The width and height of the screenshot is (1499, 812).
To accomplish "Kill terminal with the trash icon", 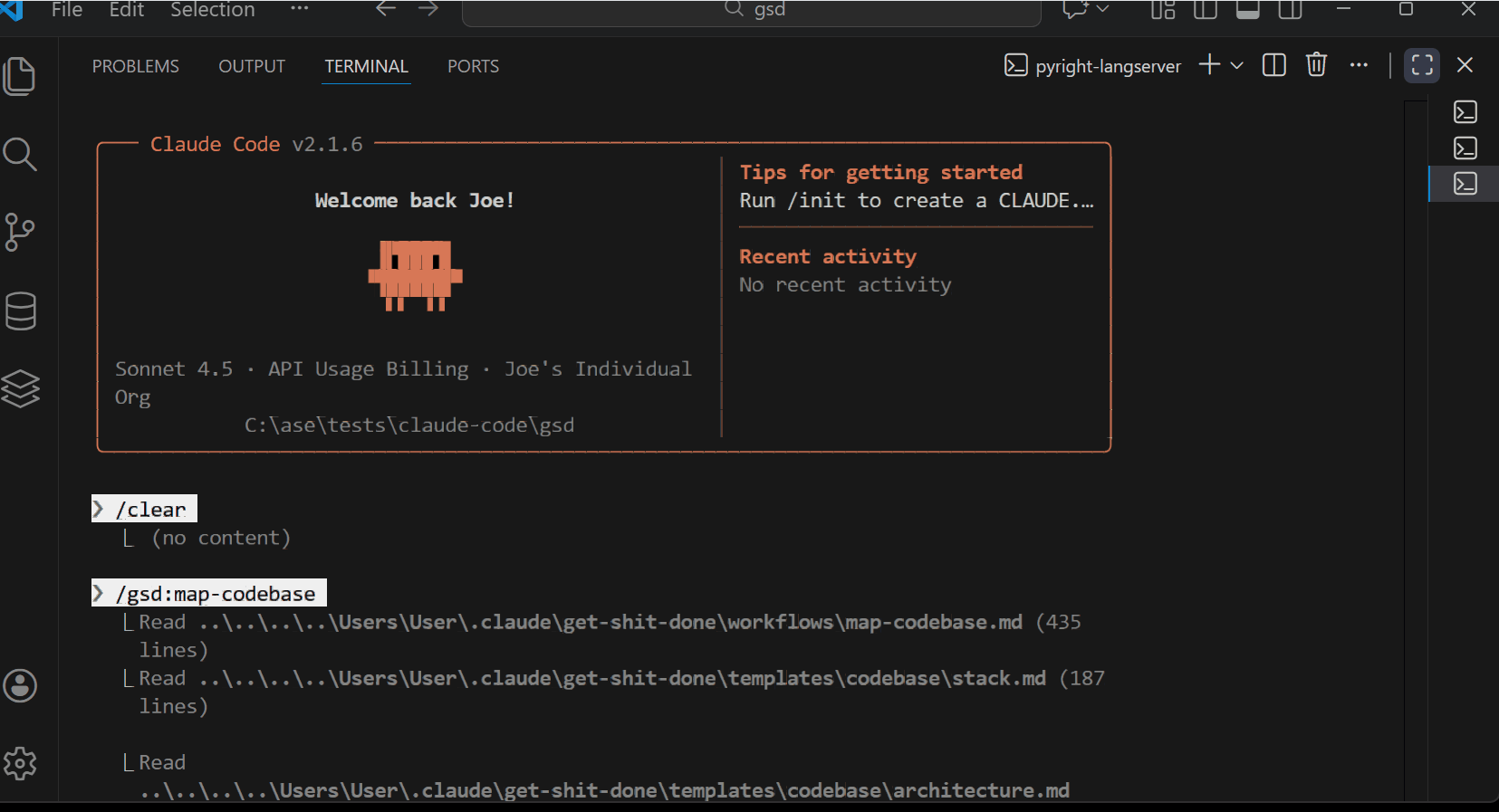I will (x=1316, y=65).
